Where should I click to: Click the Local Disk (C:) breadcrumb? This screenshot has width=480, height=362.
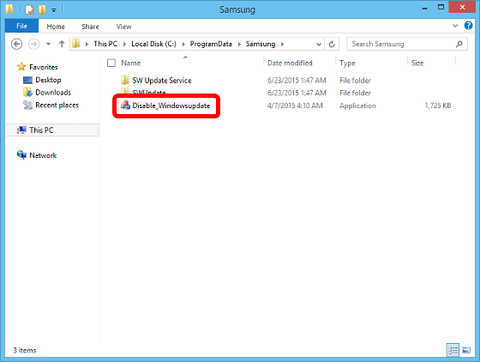coord(154,44)
